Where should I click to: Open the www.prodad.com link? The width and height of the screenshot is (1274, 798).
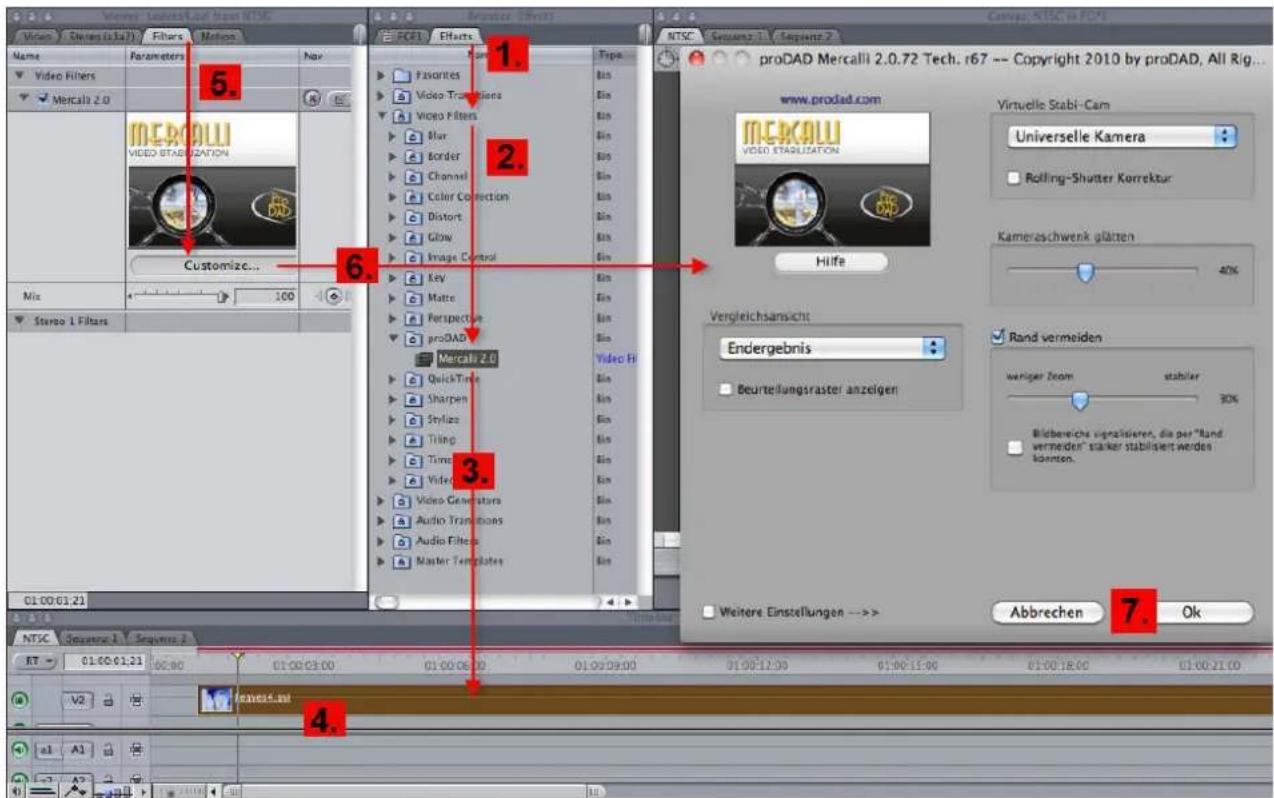point(832,101)
